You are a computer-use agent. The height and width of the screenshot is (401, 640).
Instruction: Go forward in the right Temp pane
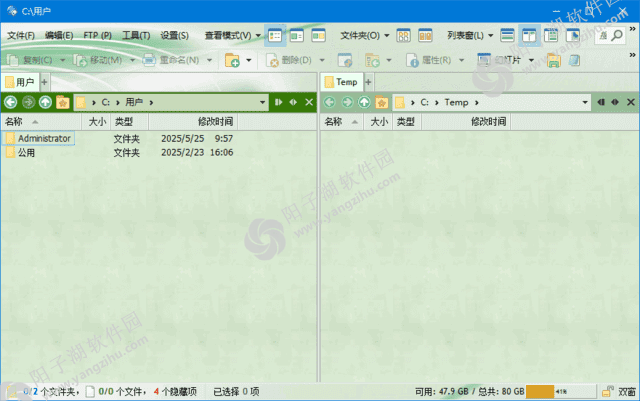click(x=347, y=102)
